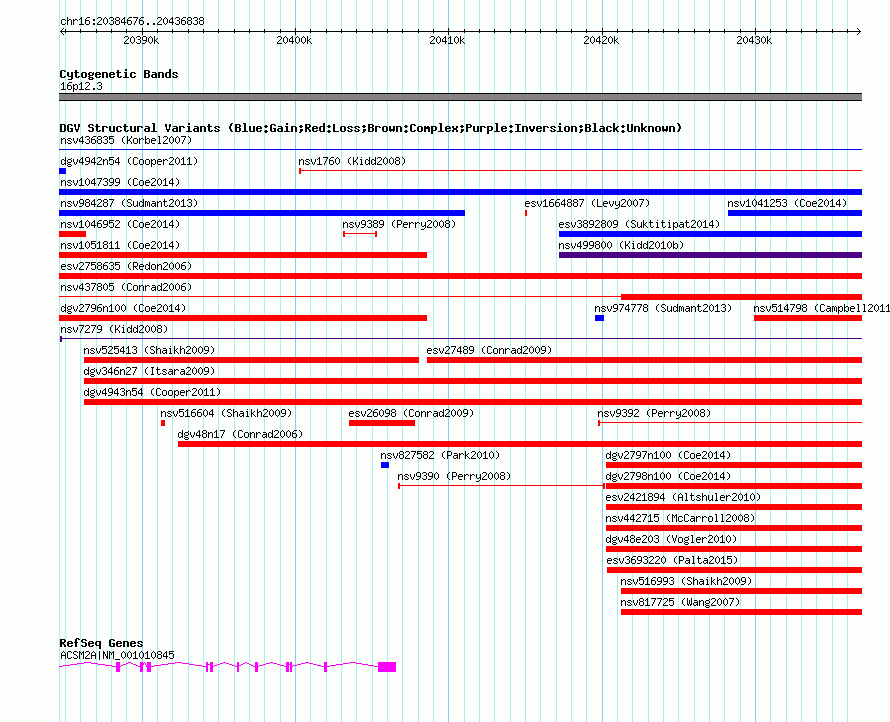Open nsv442715 (McCarroll2008) variant

680,518
